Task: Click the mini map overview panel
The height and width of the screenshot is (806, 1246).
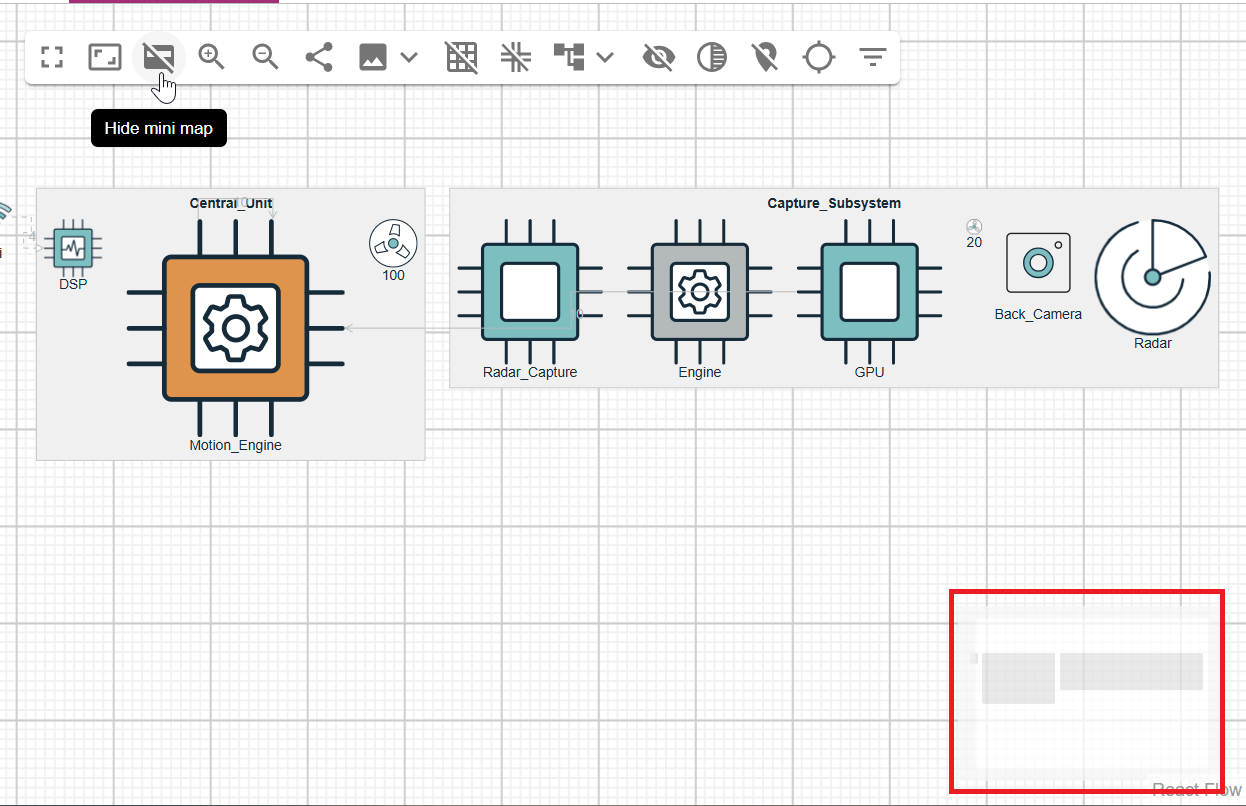Action: [x=1086, y=692]
